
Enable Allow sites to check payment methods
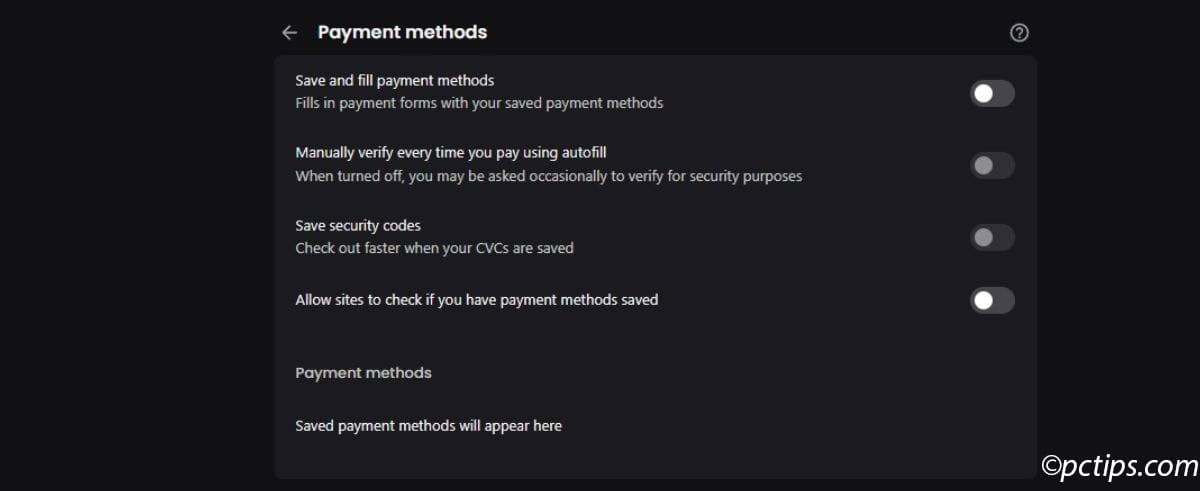[992, 300]
